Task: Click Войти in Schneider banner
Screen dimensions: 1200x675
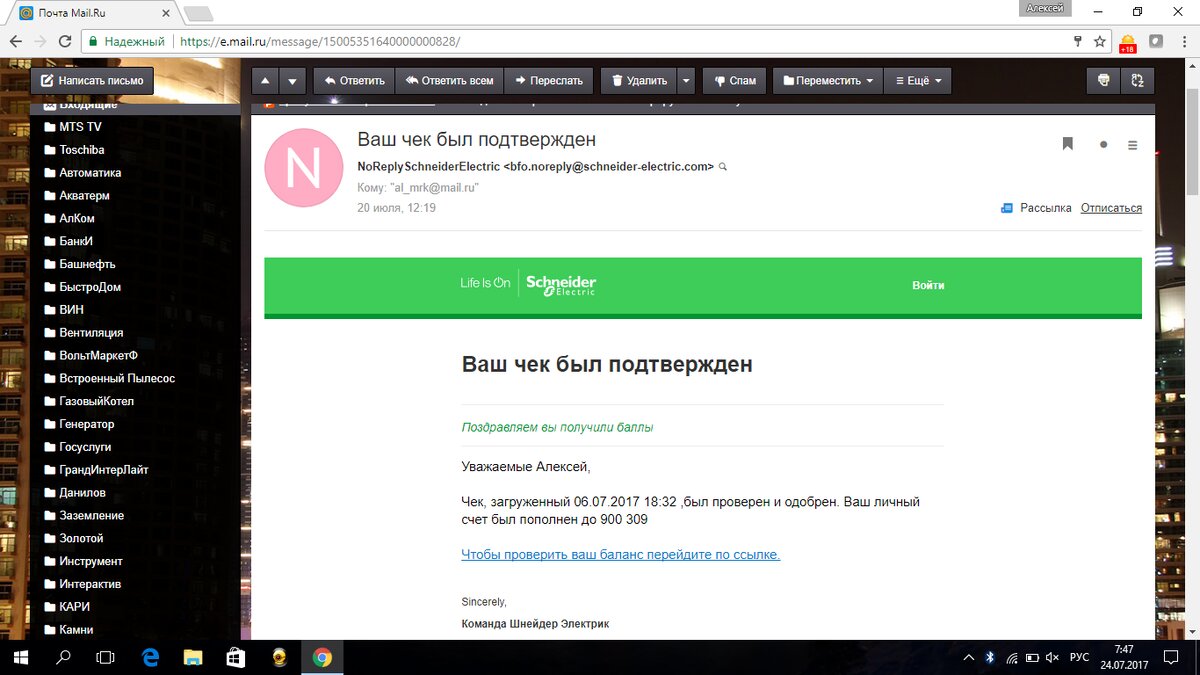Action: tap(928, 285)
